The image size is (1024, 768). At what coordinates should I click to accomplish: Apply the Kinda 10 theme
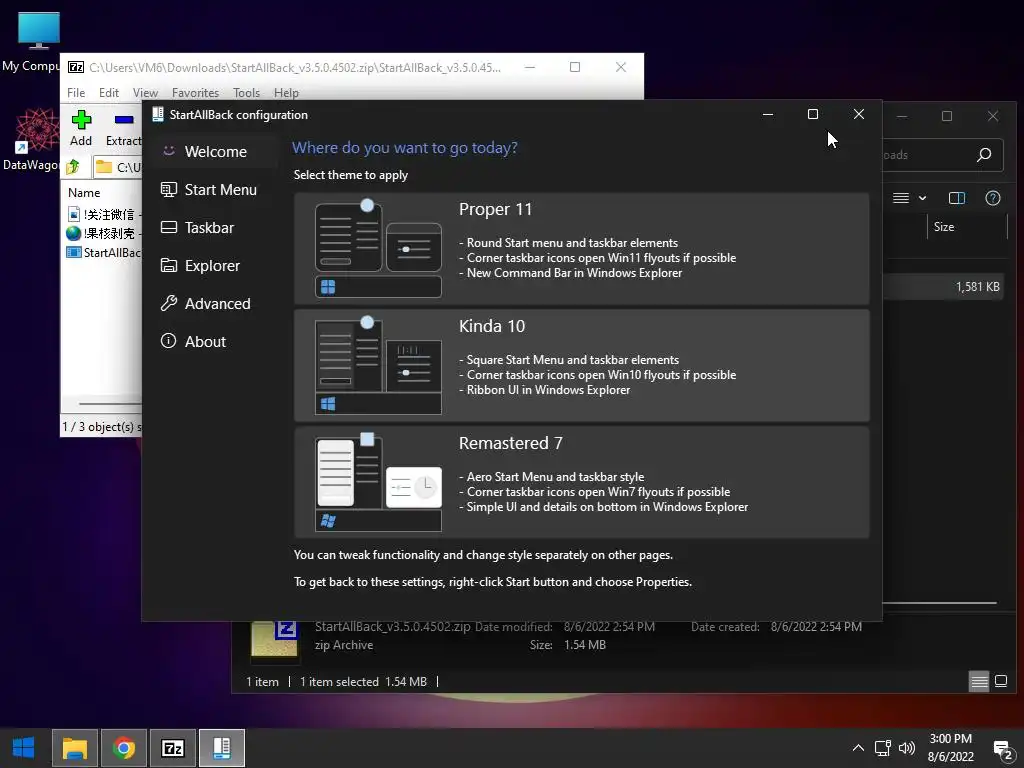tap(581, 366)
